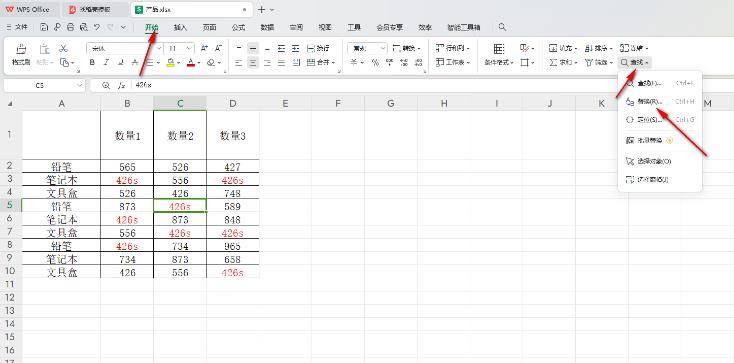Decrease font size with the A- icon

218,48
